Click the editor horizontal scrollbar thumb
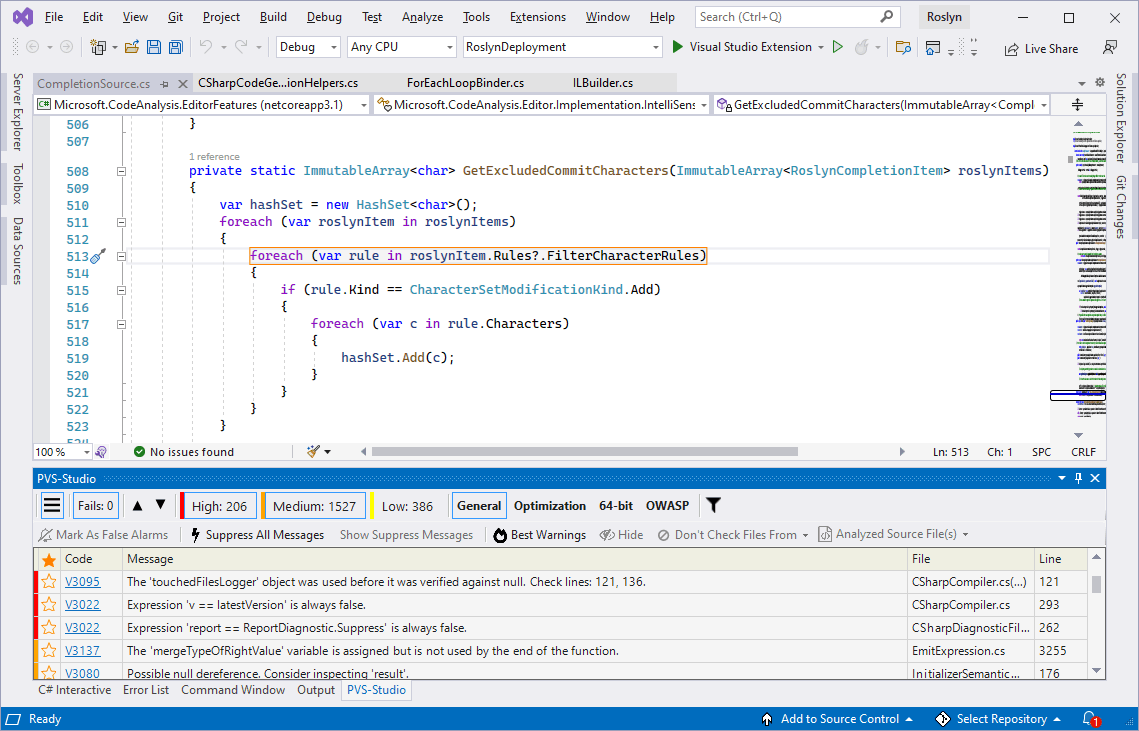Viewport: 1139px width, 731px height. coord(585,452)
